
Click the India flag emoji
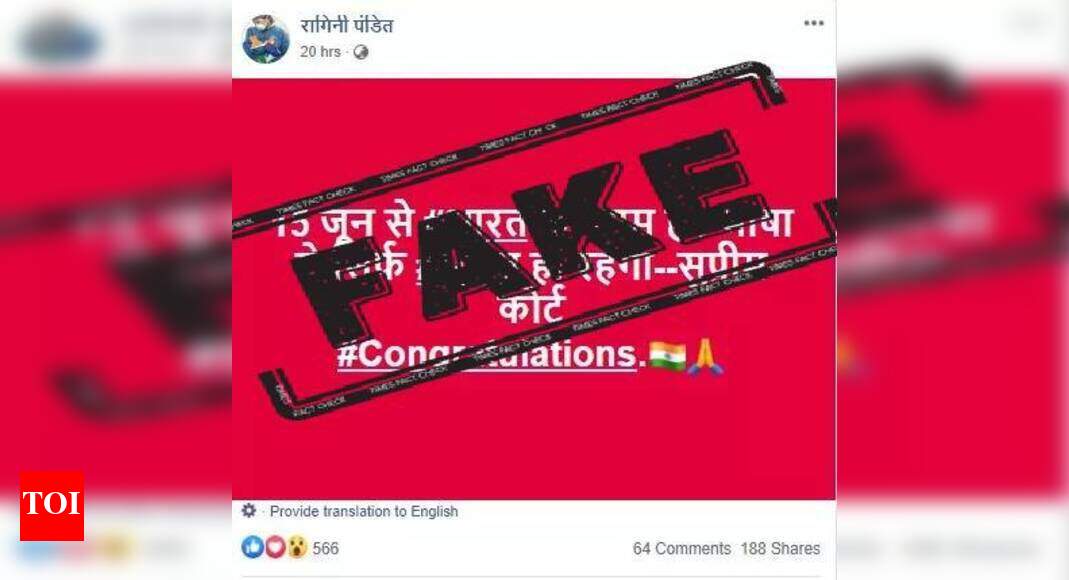point(667,356)
